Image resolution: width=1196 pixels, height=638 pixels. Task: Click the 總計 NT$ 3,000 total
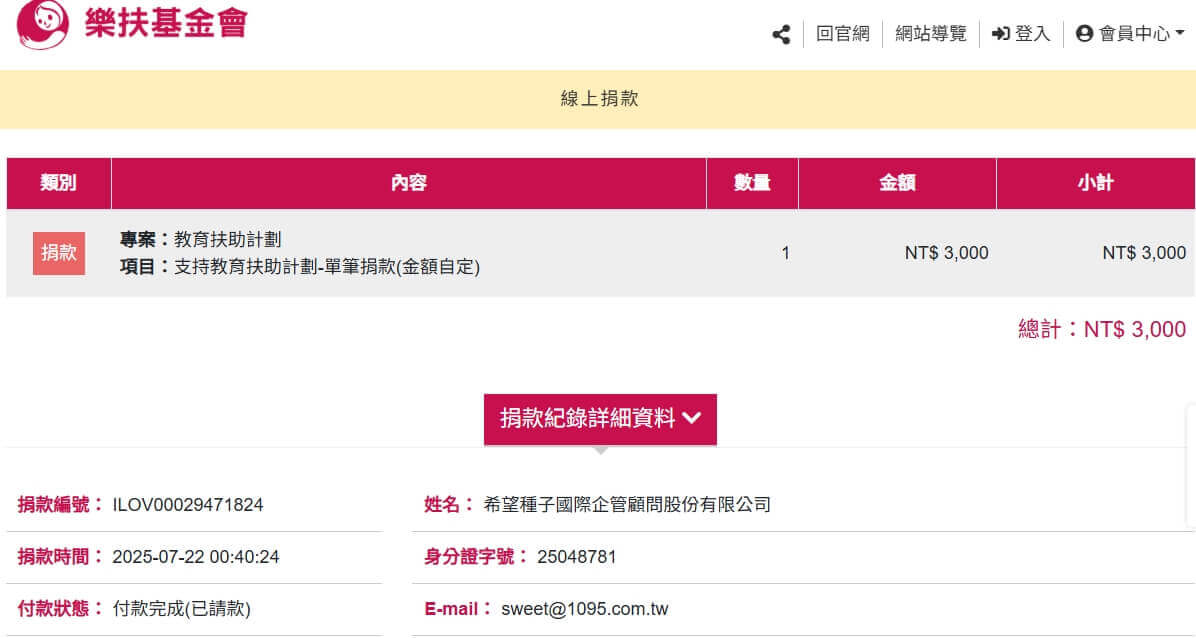(x=1102, y=330)
